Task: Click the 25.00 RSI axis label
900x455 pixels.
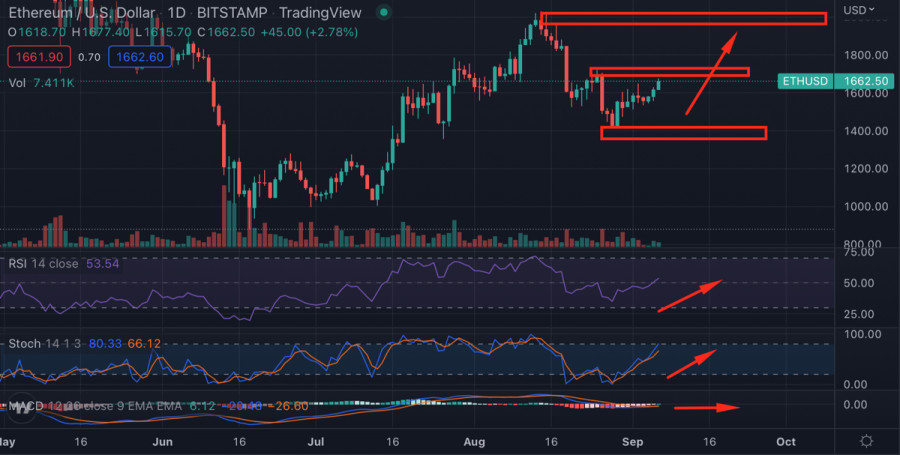Action: (x=858, y=314)
